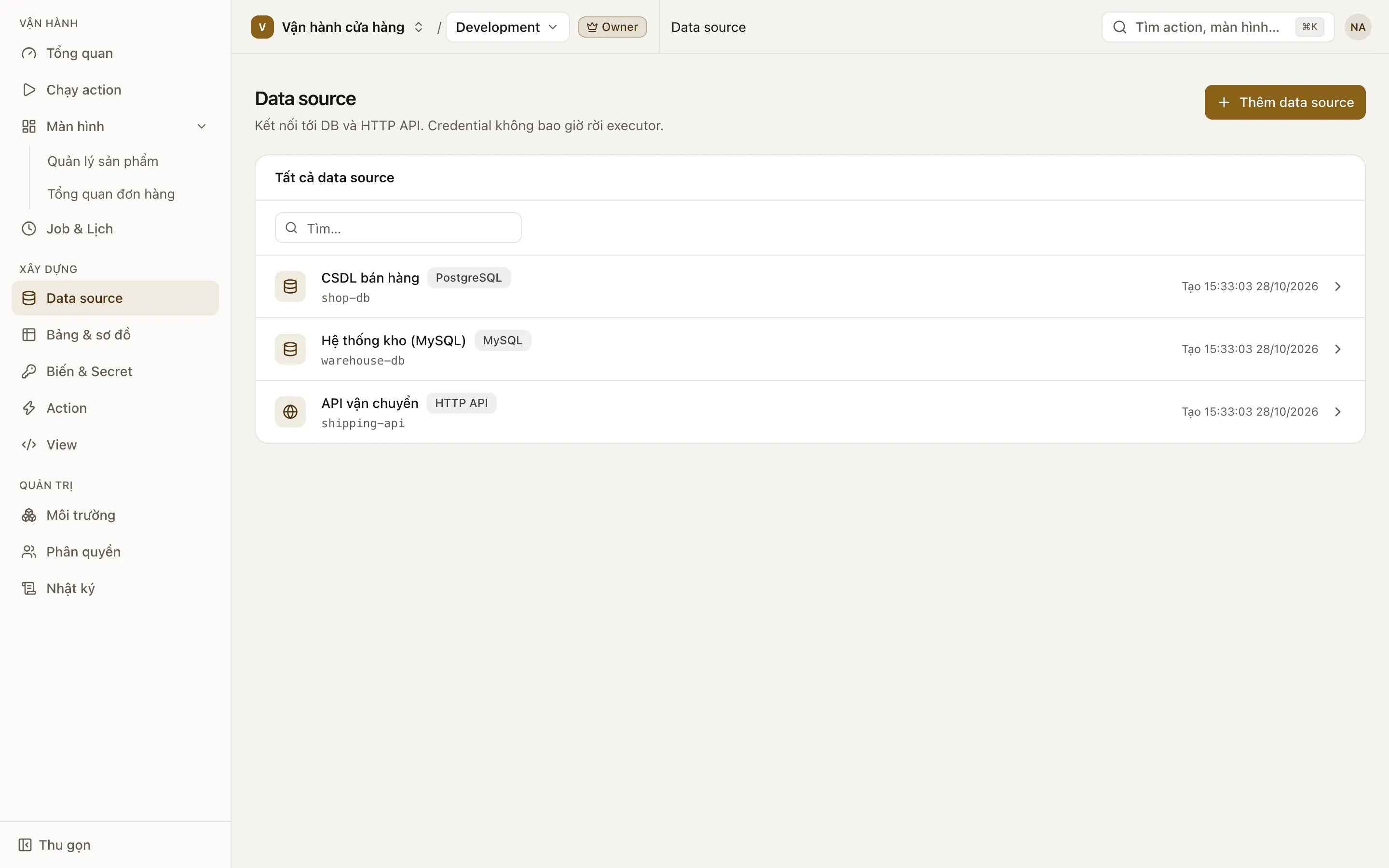
Task: Click the ⌘K shortcut hint
Action: (1310, 27)
